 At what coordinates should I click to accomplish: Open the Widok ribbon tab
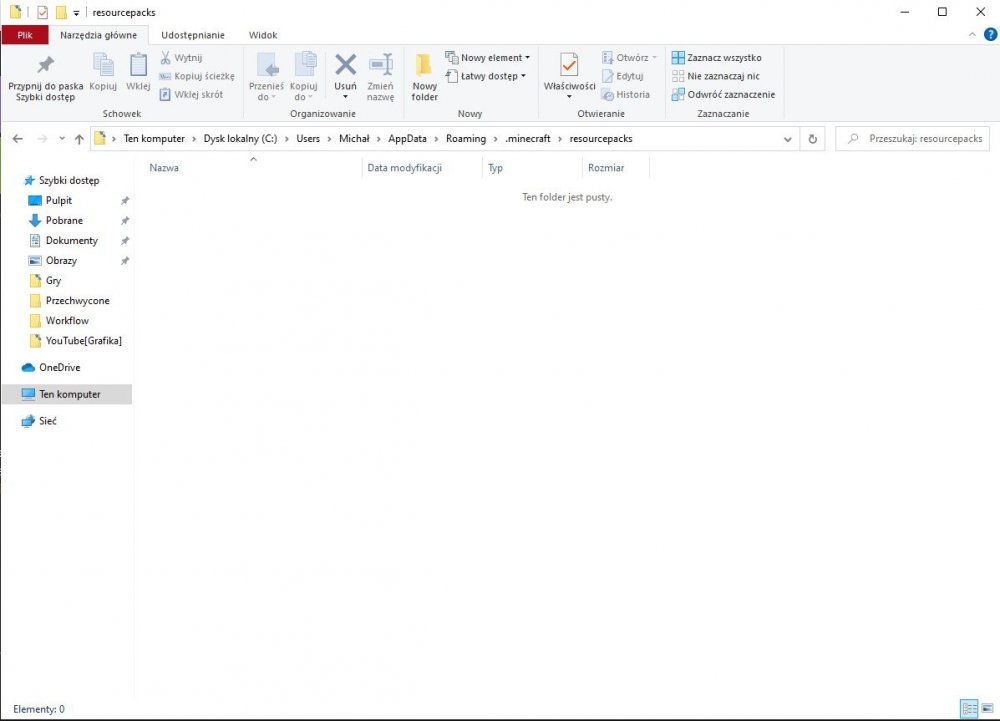(263, 35)
